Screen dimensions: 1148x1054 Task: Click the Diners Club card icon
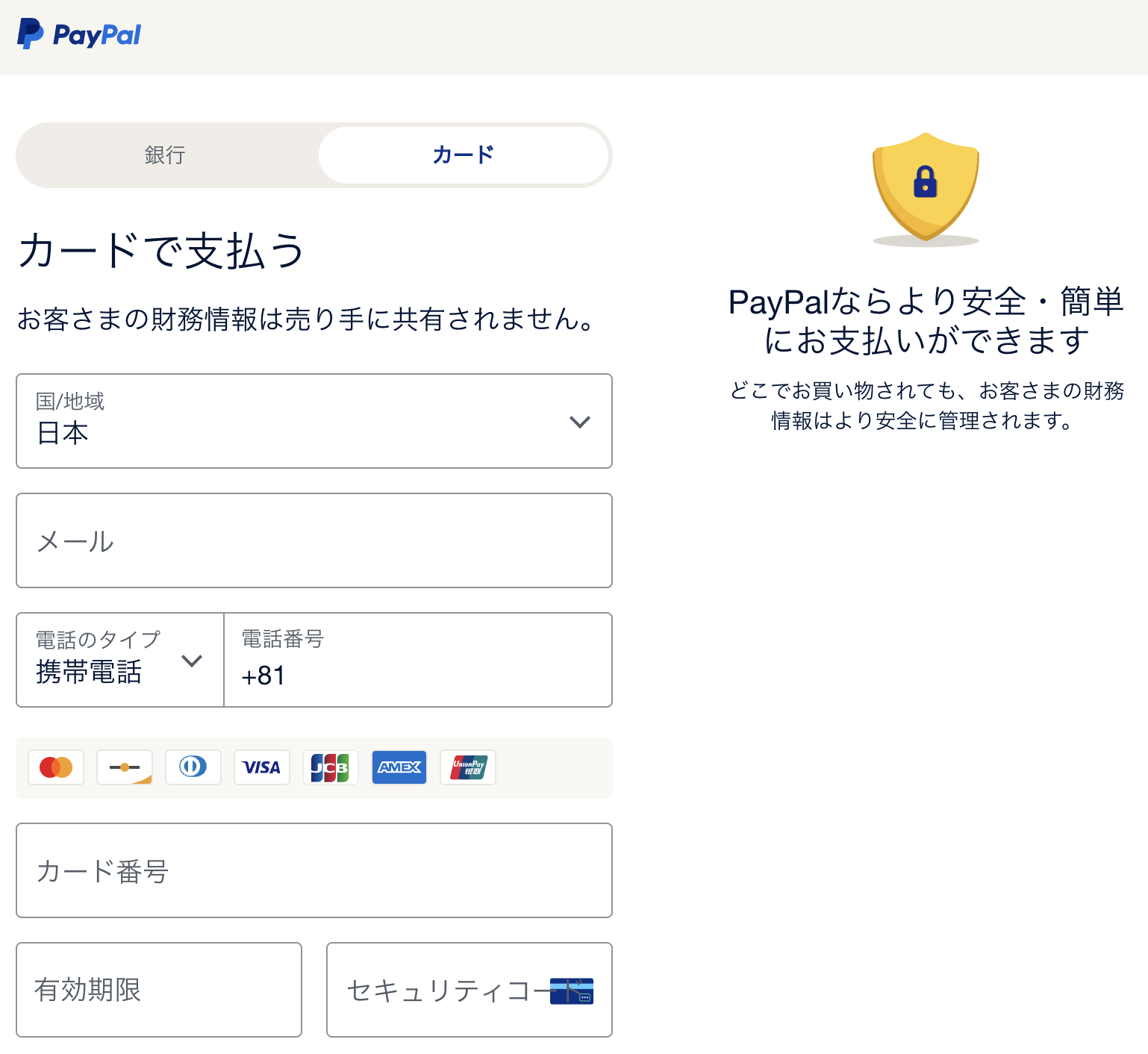click(x=193, y=767)
